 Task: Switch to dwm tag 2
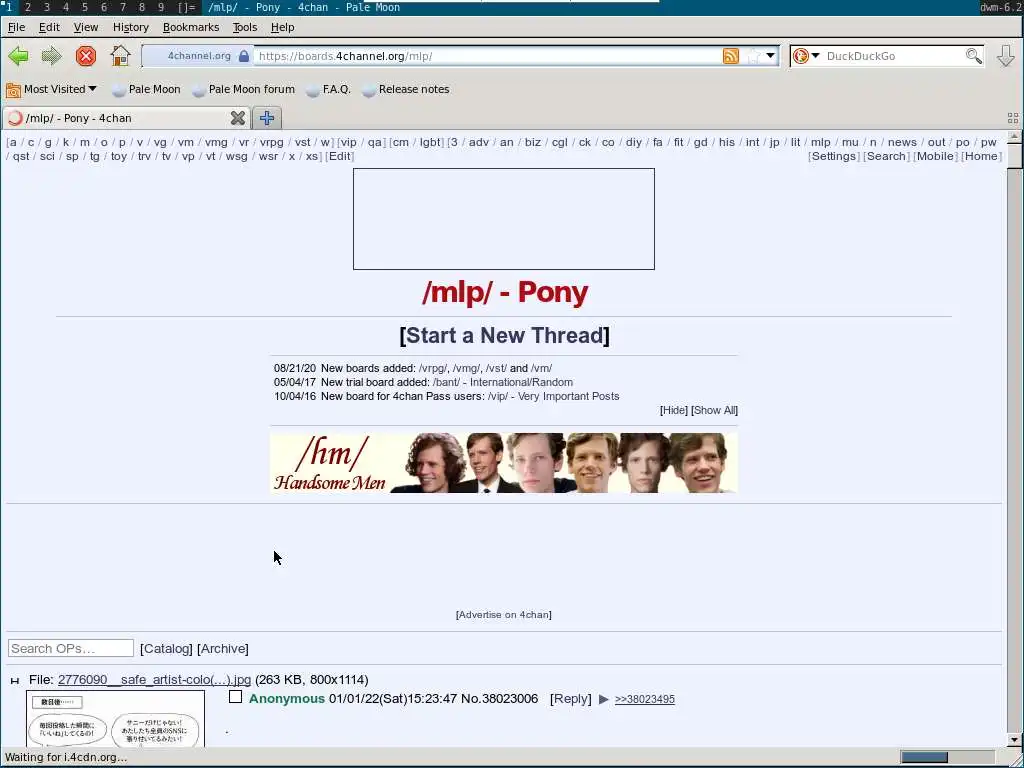pos(27,7)
